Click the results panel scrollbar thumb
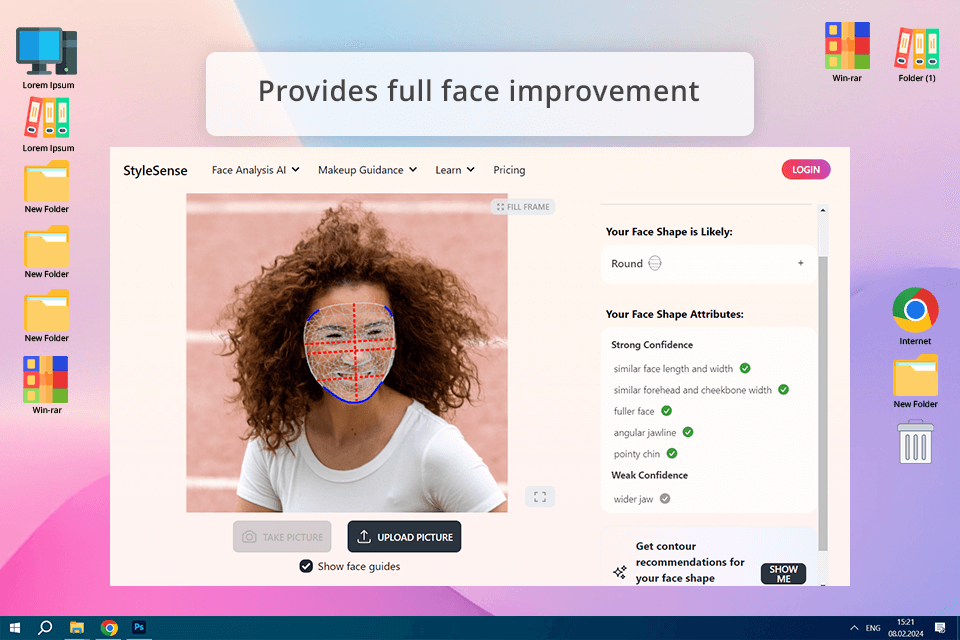This screenshot has height=640, width=960. [x=823, y=403]
